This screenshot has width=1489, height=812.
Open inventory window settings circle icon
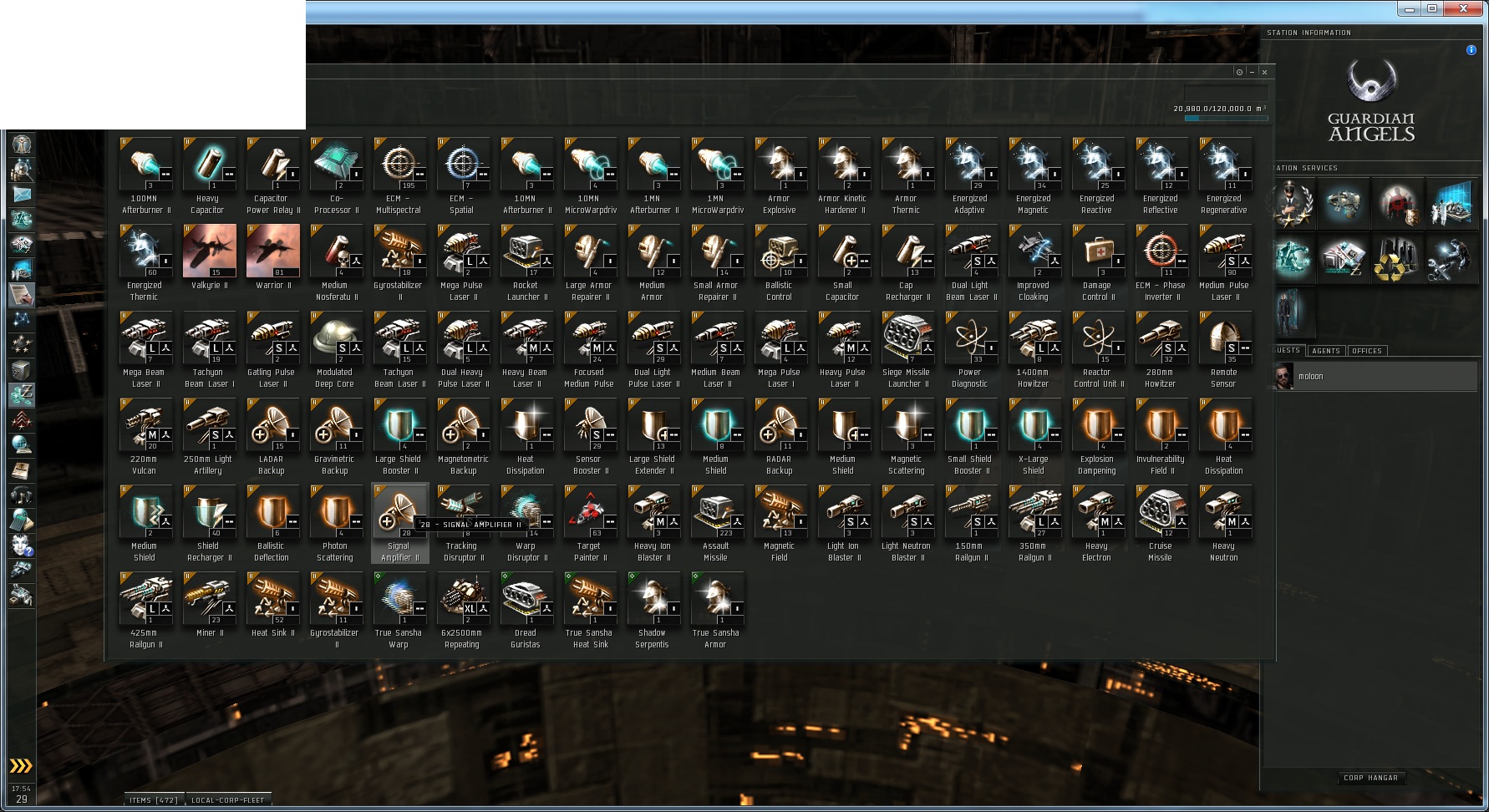click(x=1239, y=72)
